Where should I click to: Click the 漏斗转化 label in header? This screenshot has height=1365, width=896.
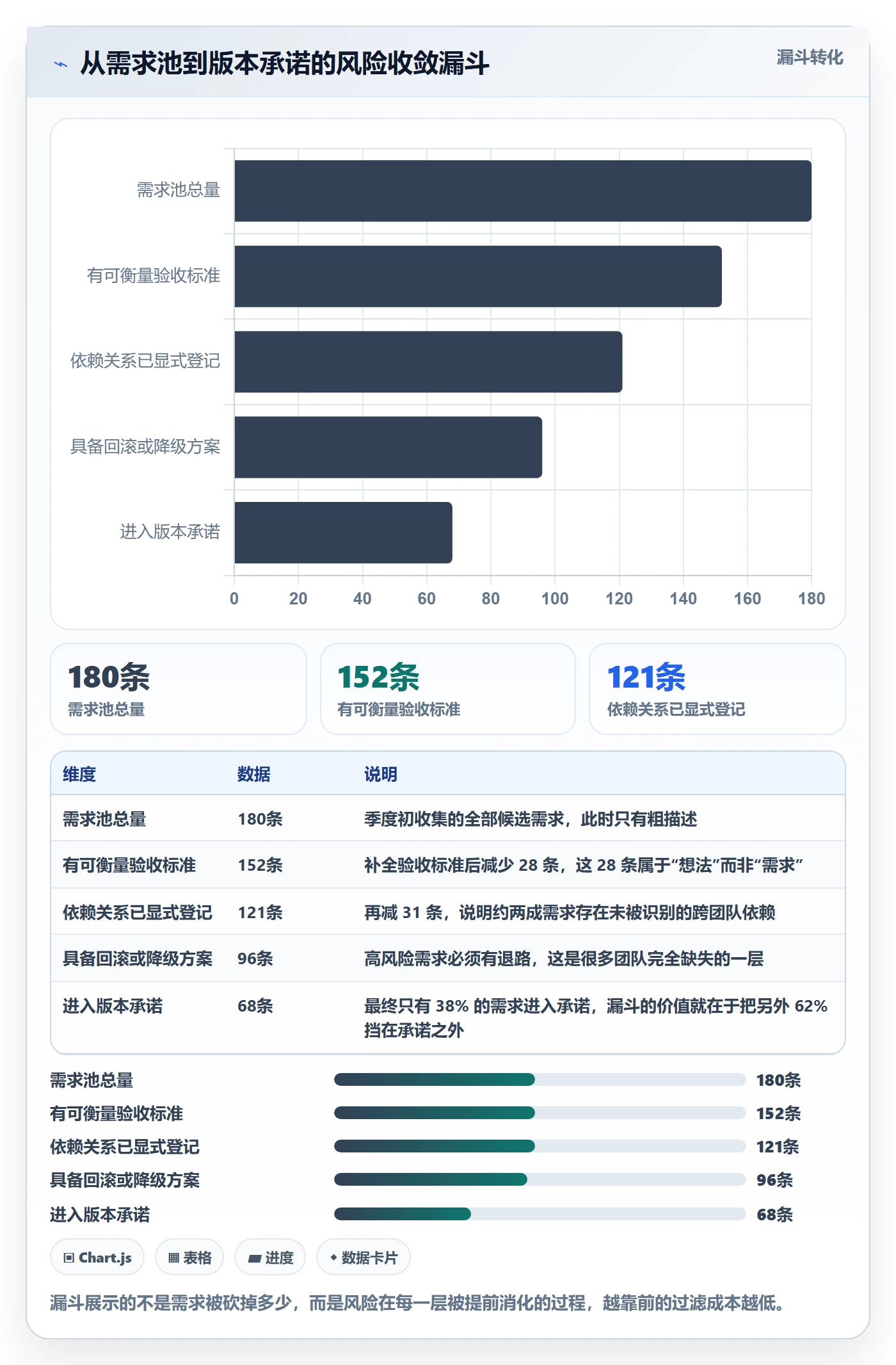810,58
